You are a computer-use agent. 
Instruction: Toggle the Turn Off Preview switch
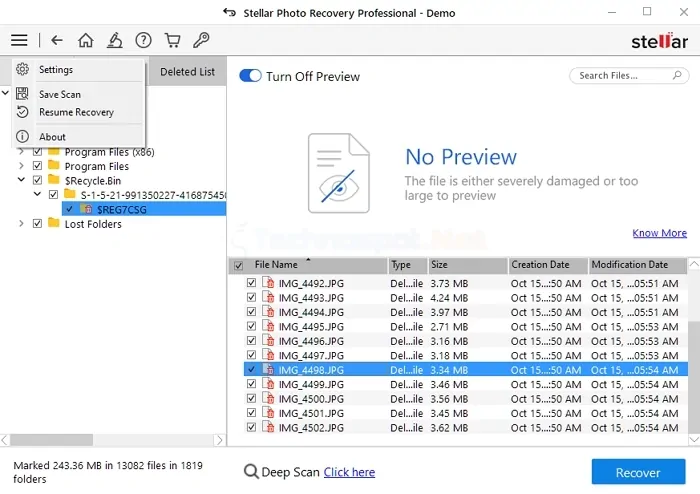(250, 76)
